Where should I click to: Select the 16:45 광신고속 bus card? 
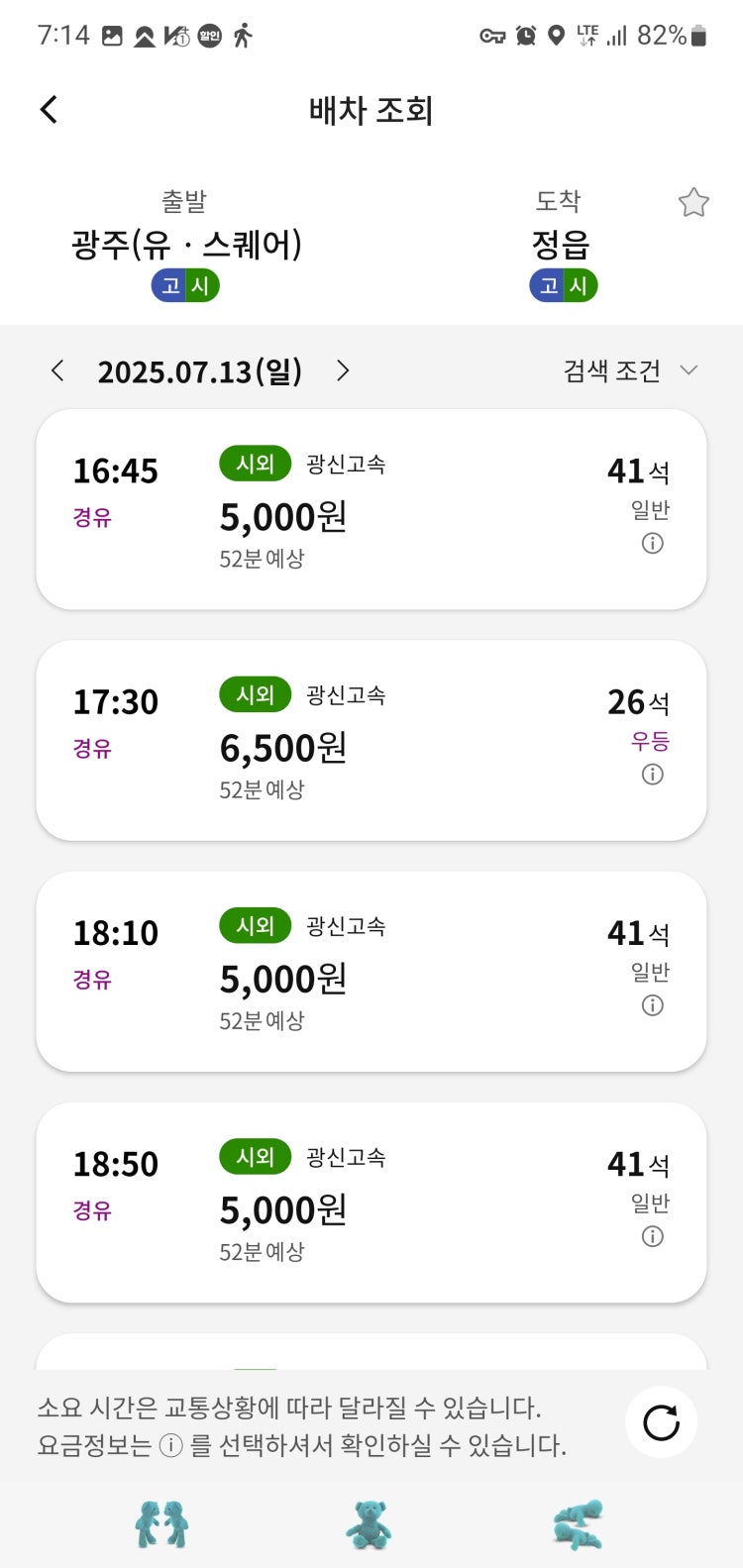click(371, 509)
